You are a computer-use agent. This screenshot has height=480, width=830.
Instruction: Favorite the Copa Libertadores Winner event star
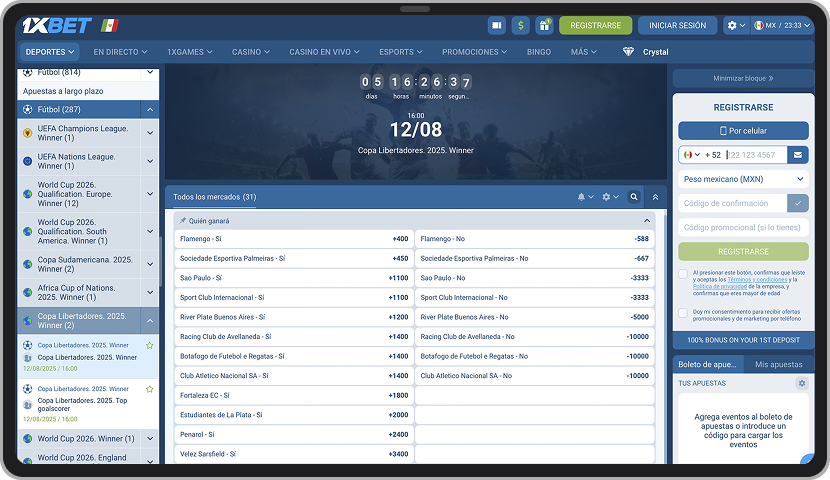click(x=150, y=346)
